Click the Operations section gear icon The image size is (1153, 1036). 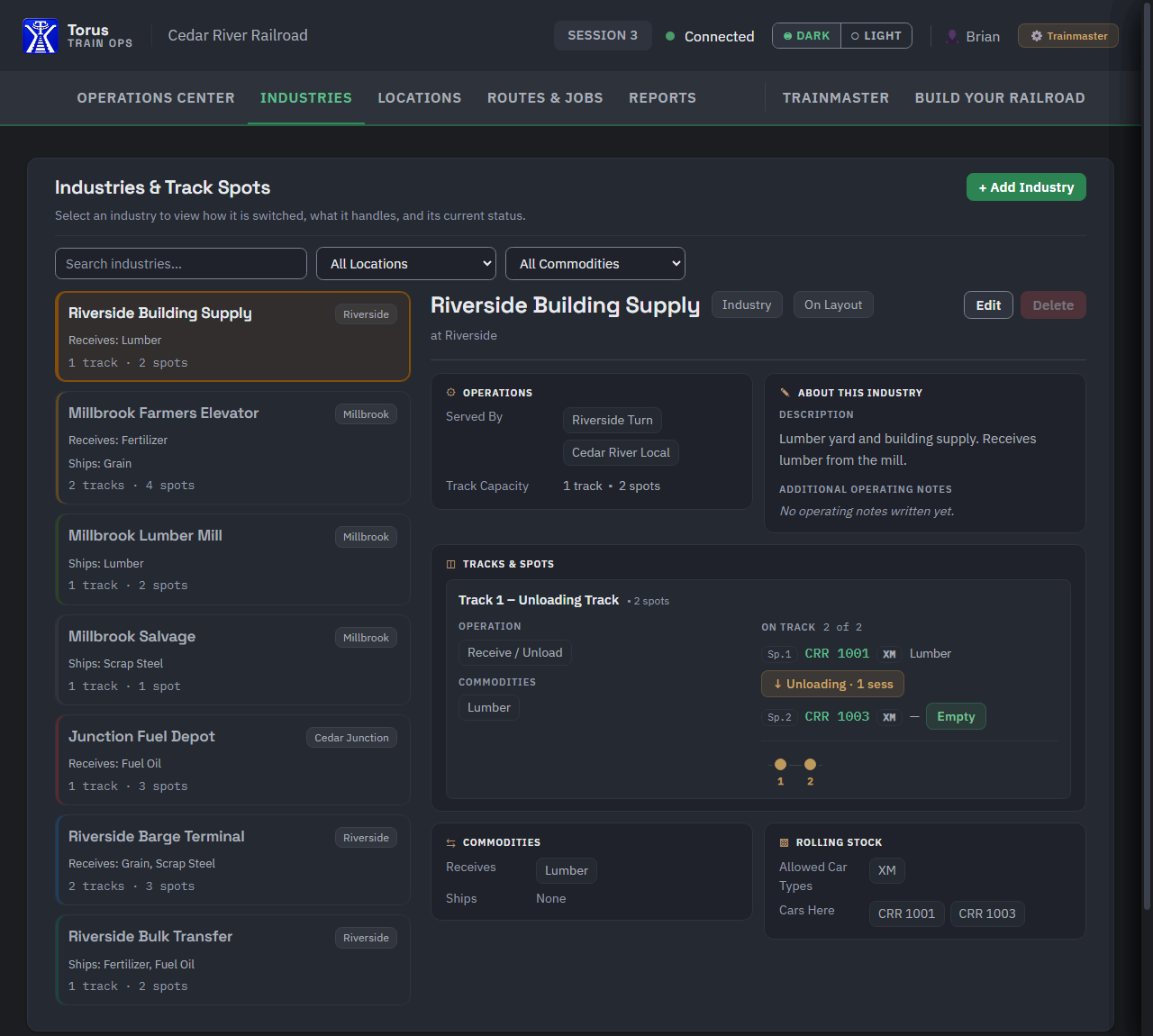[x=451, y=393]
